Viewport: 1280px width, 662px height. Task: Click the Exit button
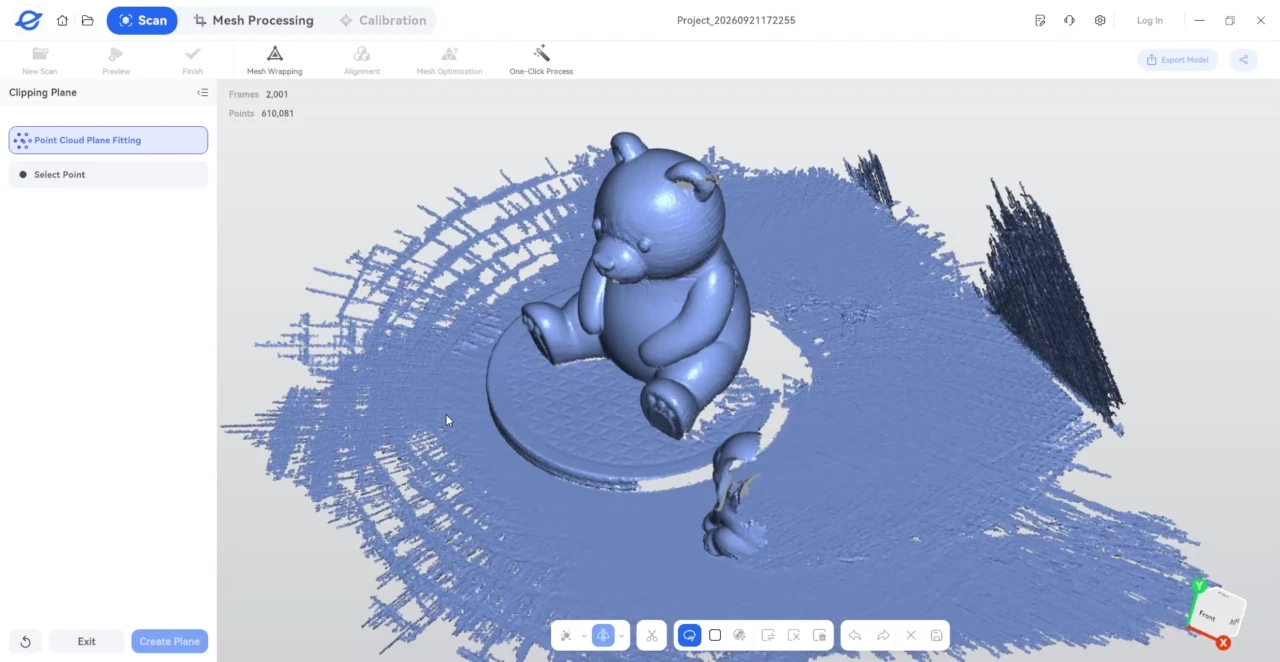point(87,642)
